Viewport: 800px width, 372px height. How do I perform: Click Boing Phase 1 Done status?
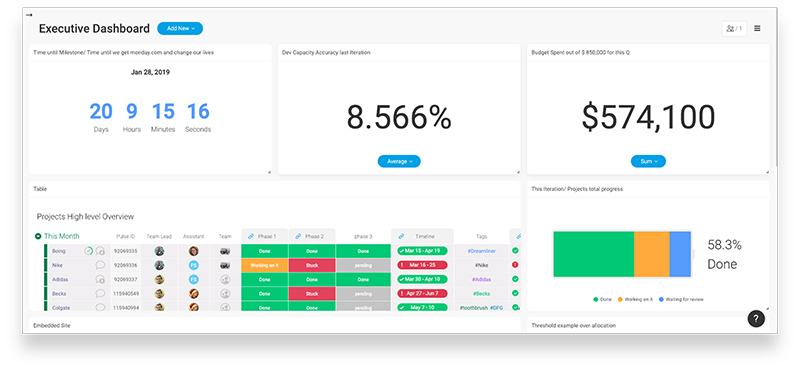(x=264, y=251)
